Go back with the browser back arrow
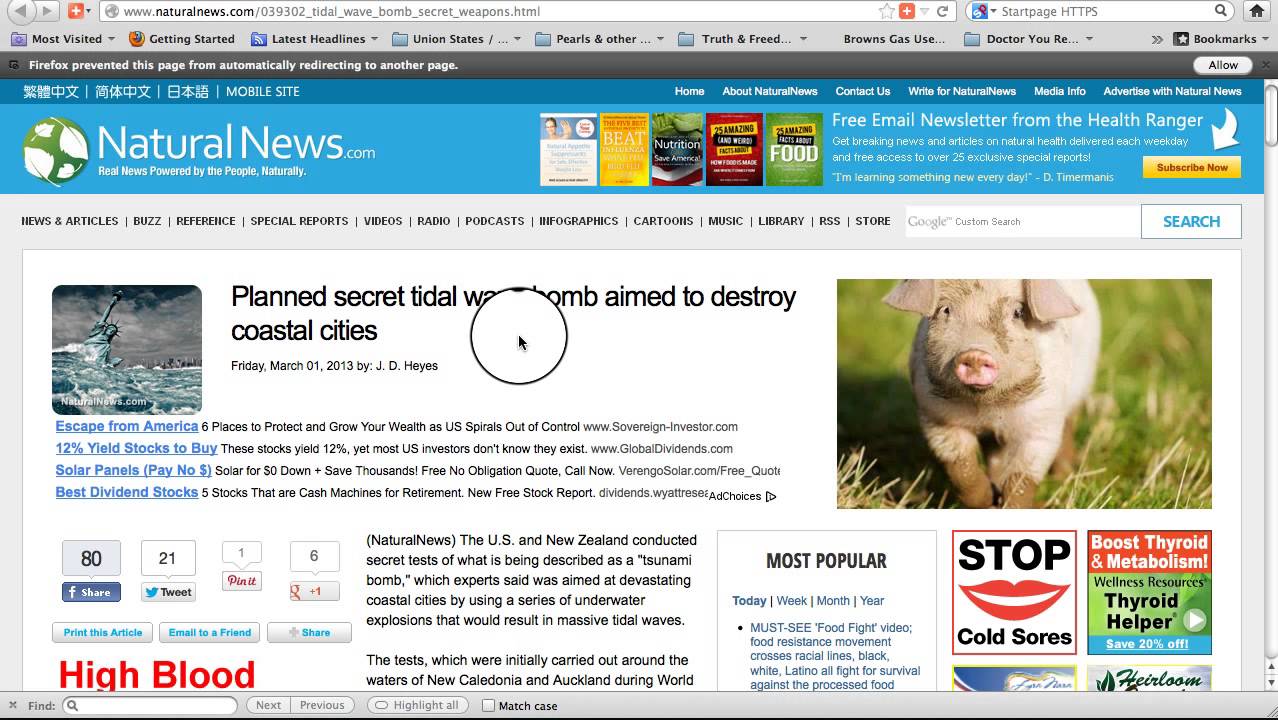Viewport: 1278px width, 720px height. 19,11
